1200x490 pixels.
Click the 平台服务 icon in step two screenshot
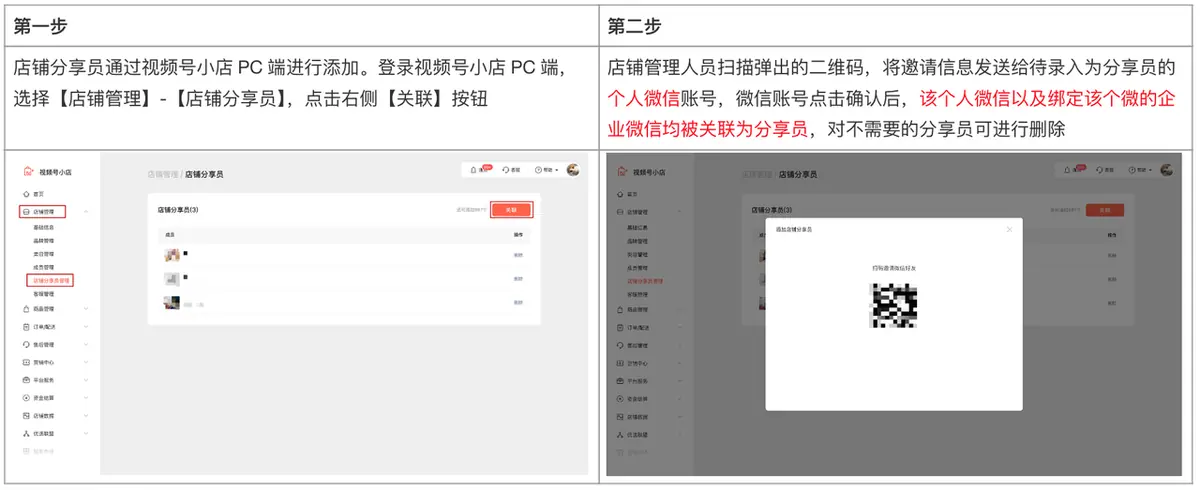click(619, 380)
